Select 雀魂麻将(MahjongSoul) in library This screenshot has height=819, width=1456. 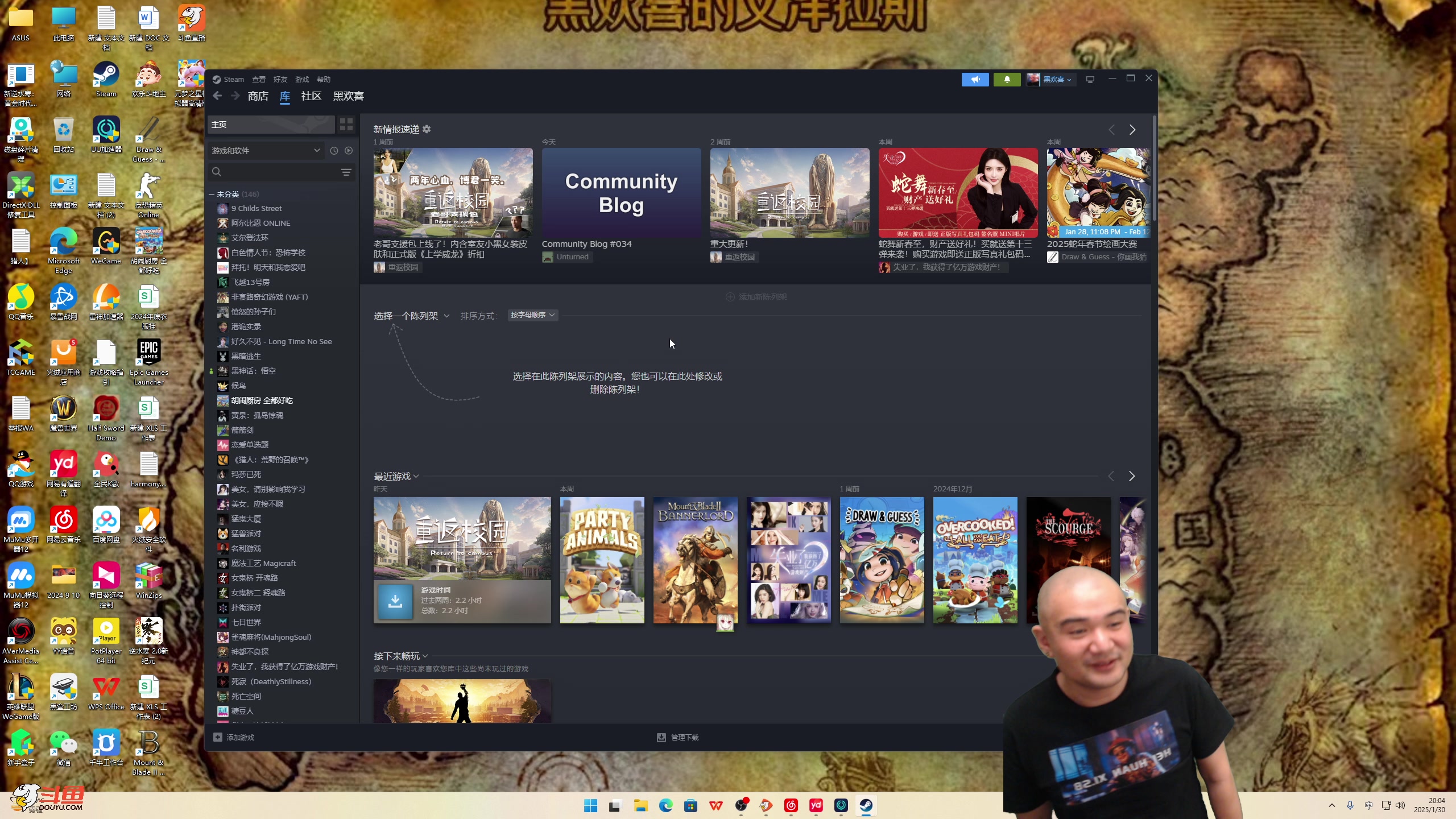click(271, 637)
